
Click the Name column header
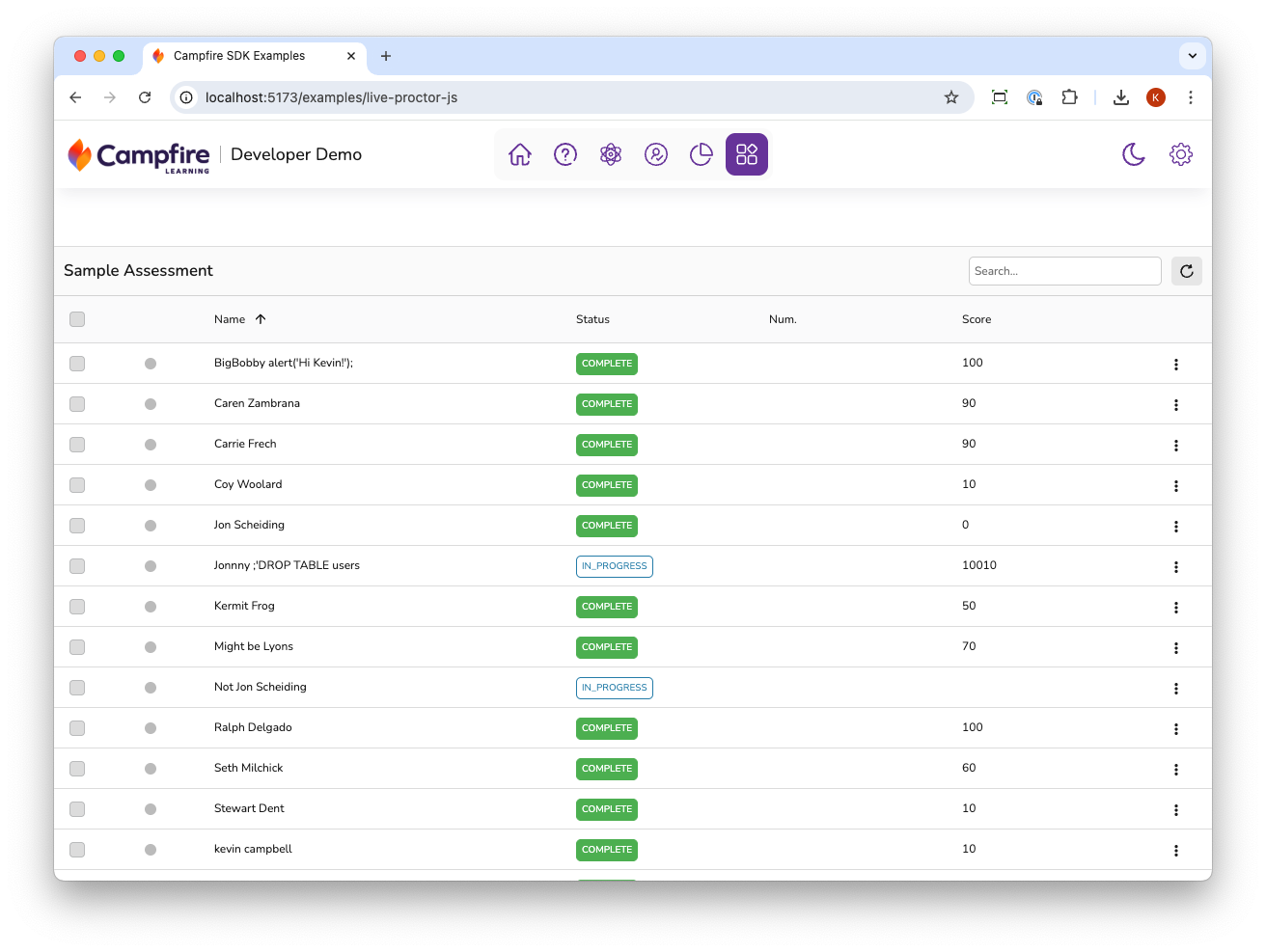(x=230, y=319)
